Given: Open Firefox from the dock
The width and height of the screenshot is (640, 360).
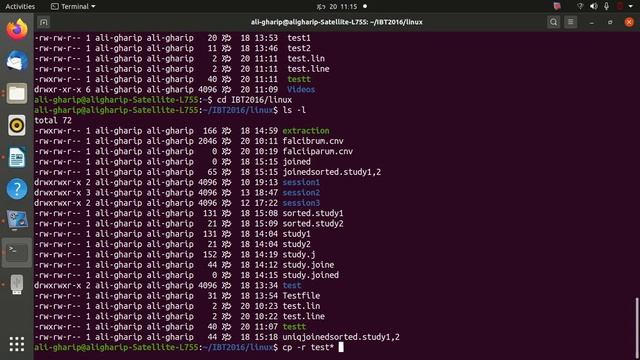Looking at the screenshot, I should pyautogui.click(x=17, y=29).
